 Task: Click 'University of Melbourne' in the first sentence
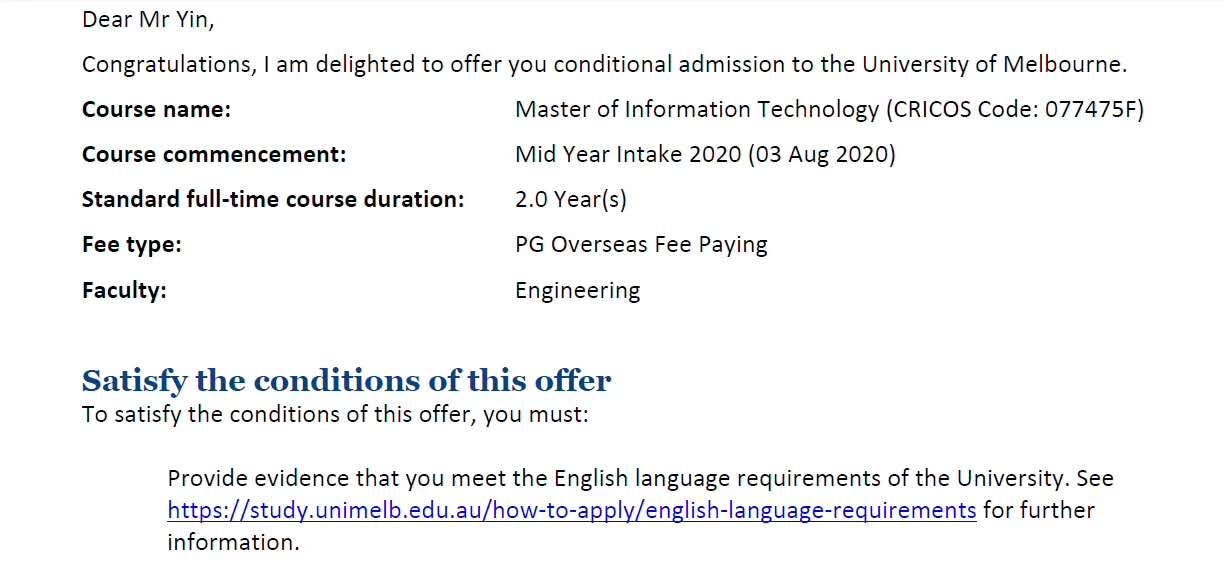[993, 65]
